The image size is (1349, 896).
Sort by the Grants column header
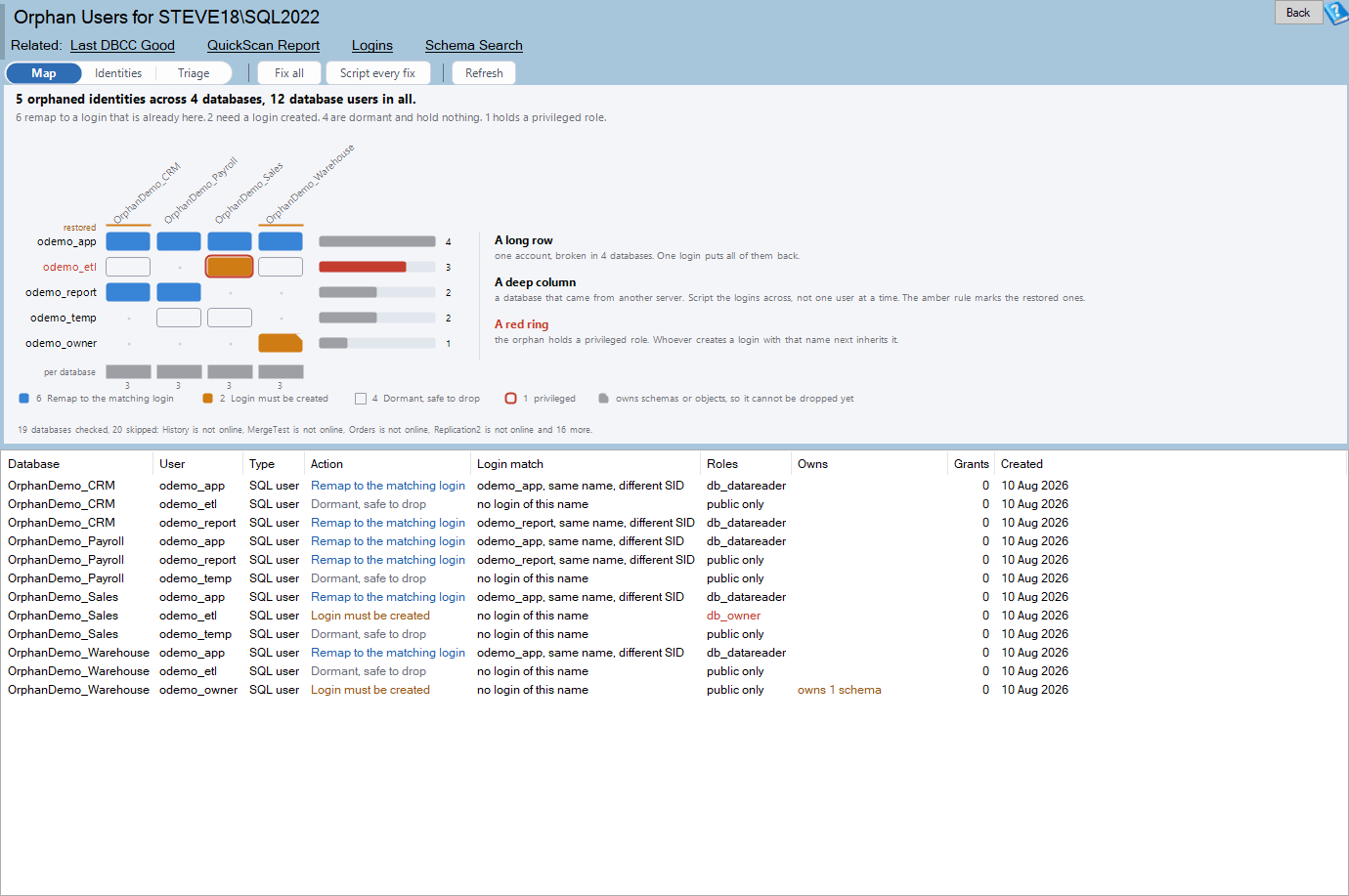[x=971, y=464]
